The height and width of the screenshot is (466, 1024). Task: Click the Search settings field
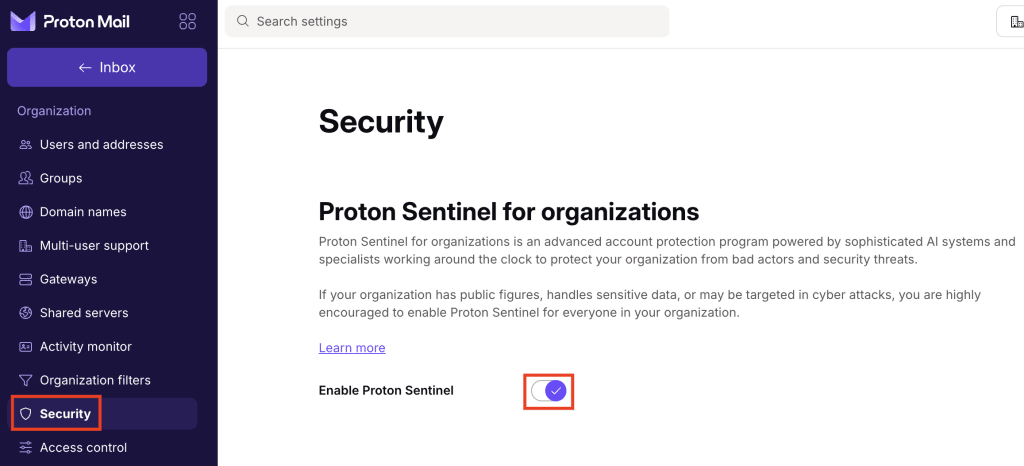[450, 21]
